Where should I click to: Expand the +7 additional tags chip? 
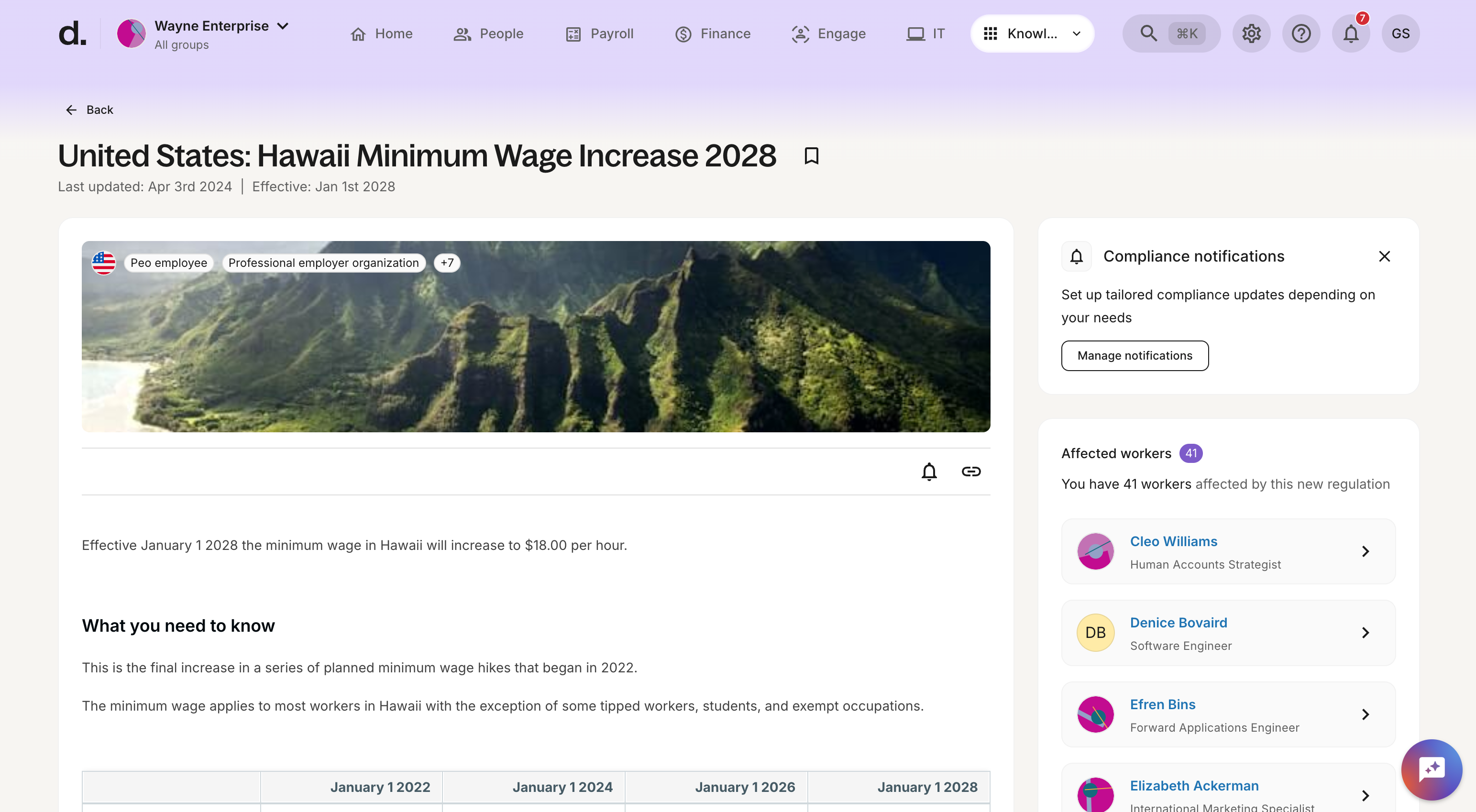[447, 263]
